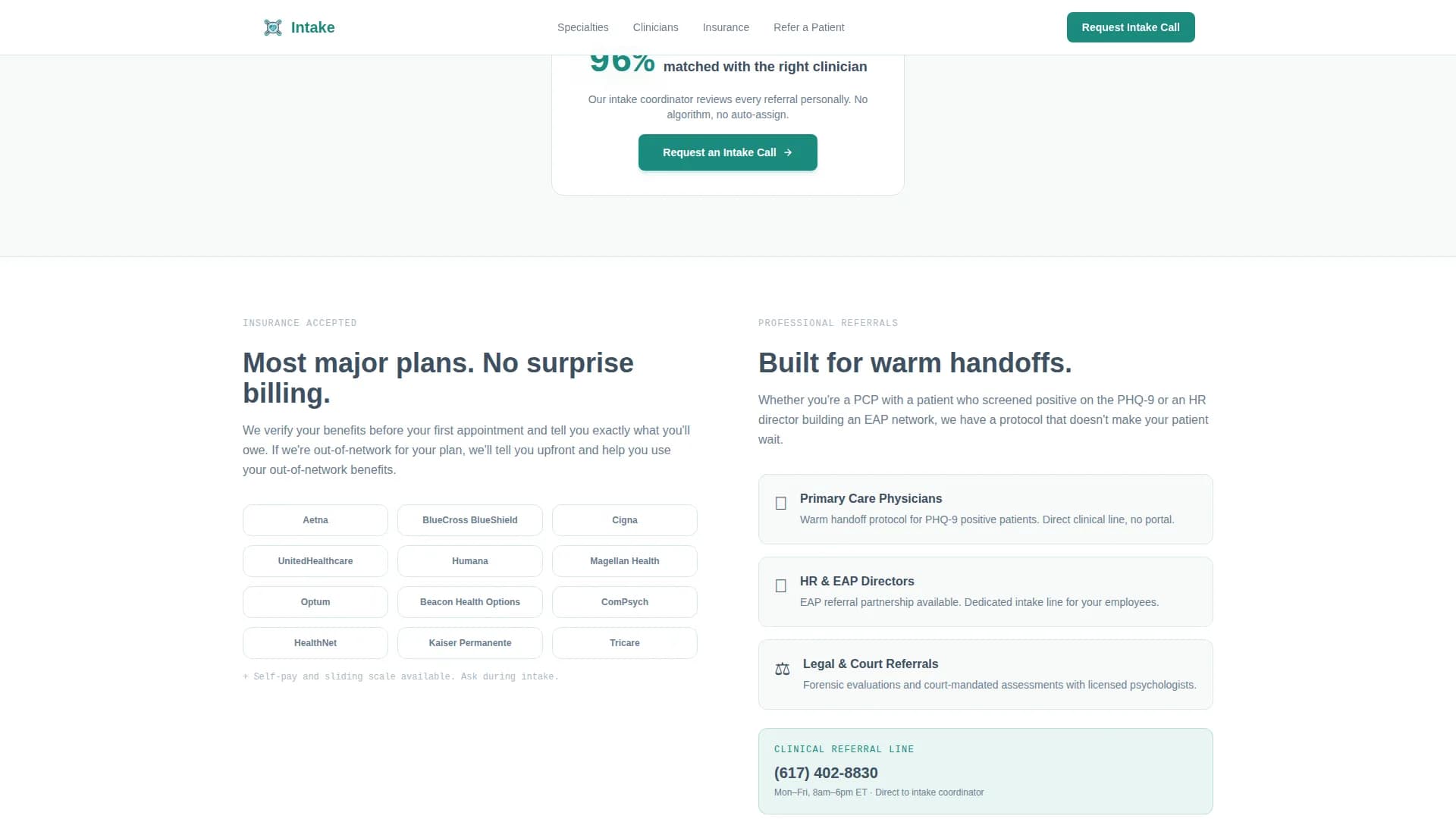
Task: Click Request Intake Call header button
Action: coord(1131,27)
